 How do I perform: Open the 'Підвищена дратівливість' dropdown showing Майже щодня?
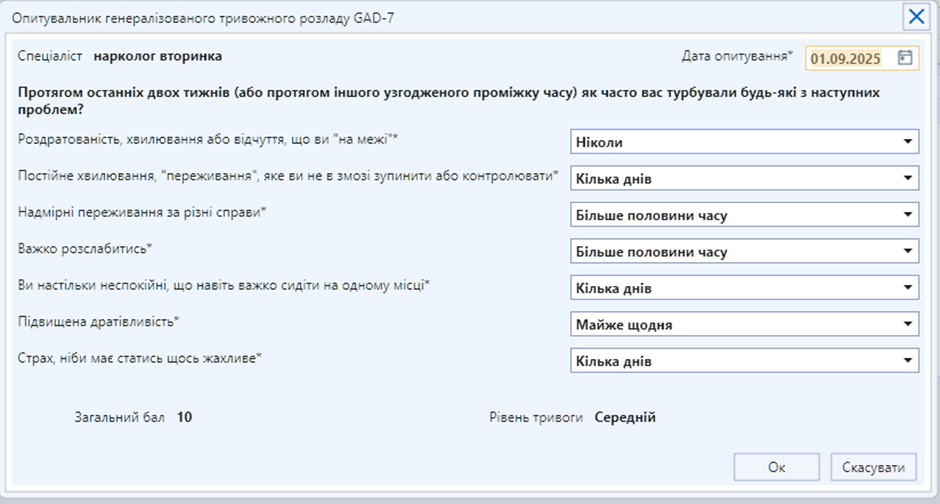[x=744, y=324]
